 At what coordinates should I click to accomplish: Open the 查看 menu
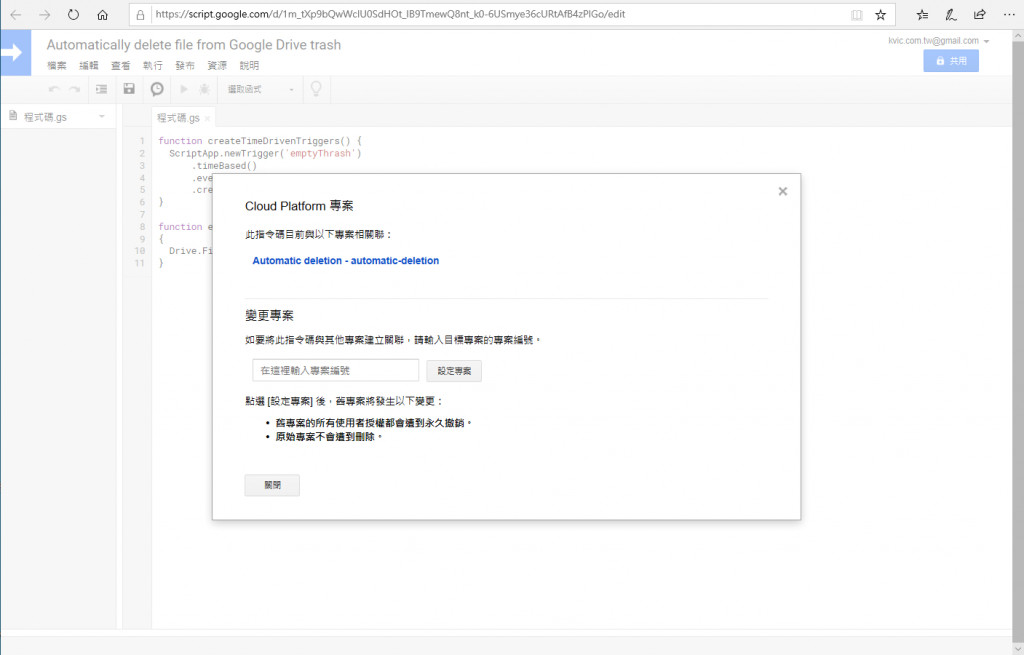coord(121,65)
